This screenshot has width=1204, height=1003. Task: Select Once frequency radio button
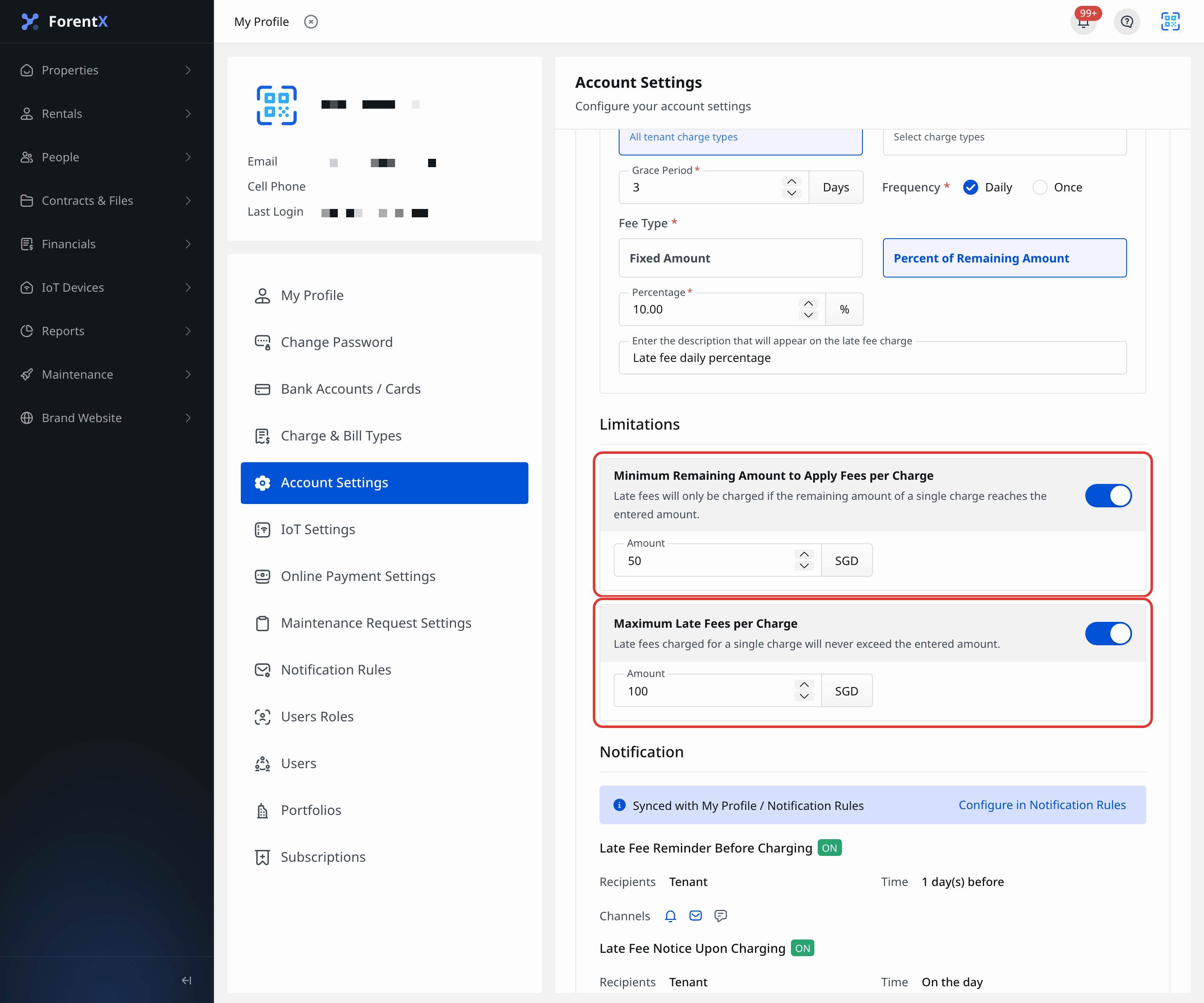pos(1039,187)
